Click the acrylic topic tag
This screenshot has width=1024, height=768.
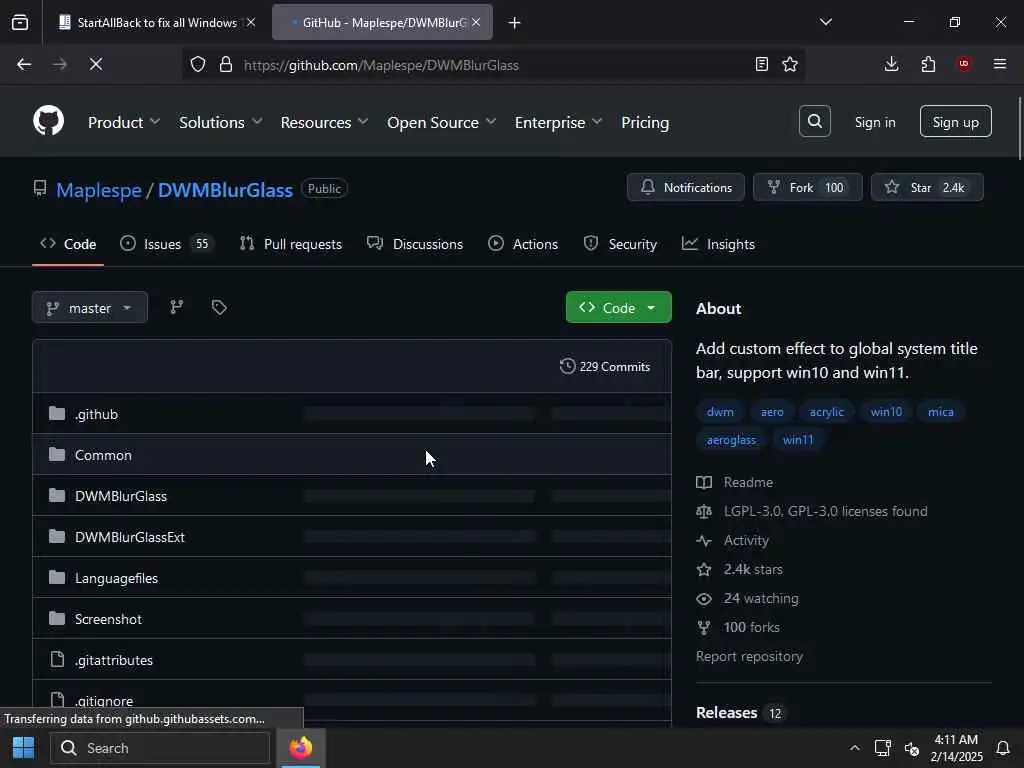(x=826, y=412)
